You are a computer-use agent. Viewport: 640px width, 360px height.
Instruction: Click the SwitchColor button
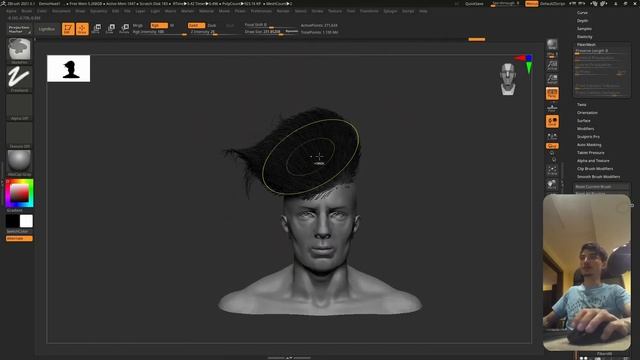point(19,231)
